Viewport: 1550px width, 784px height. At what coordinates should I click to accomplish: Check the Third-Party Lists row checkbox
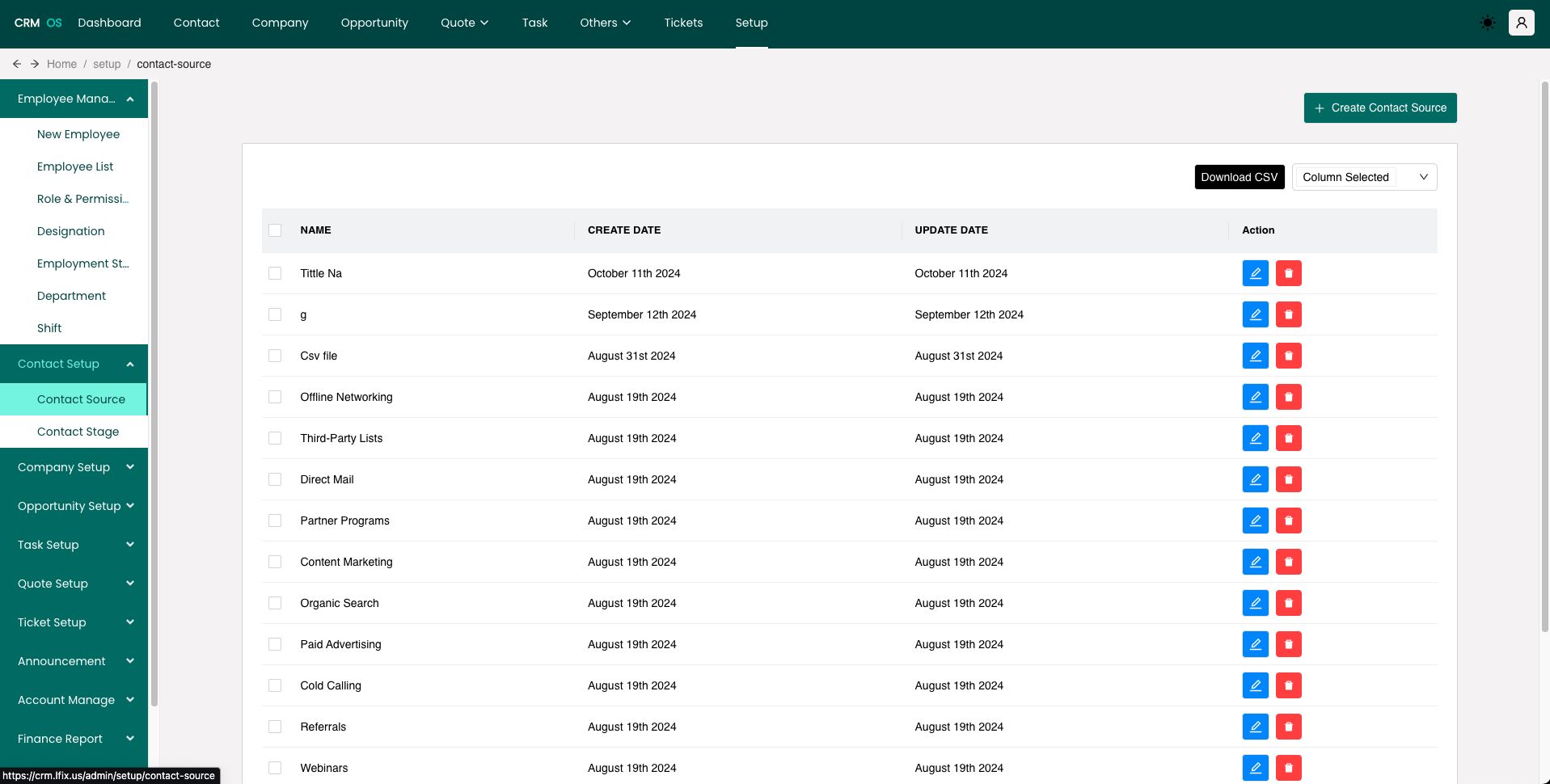[275, 438]
